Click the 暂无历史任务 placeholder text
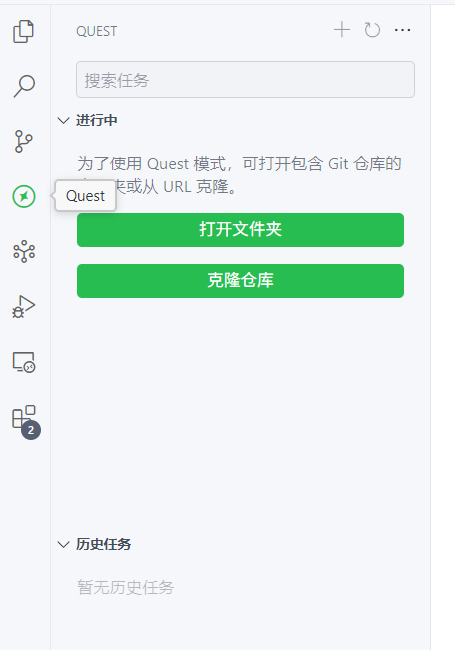Image resolution: width=455 pixels, height=650 pixels. [x=126, y=587]
